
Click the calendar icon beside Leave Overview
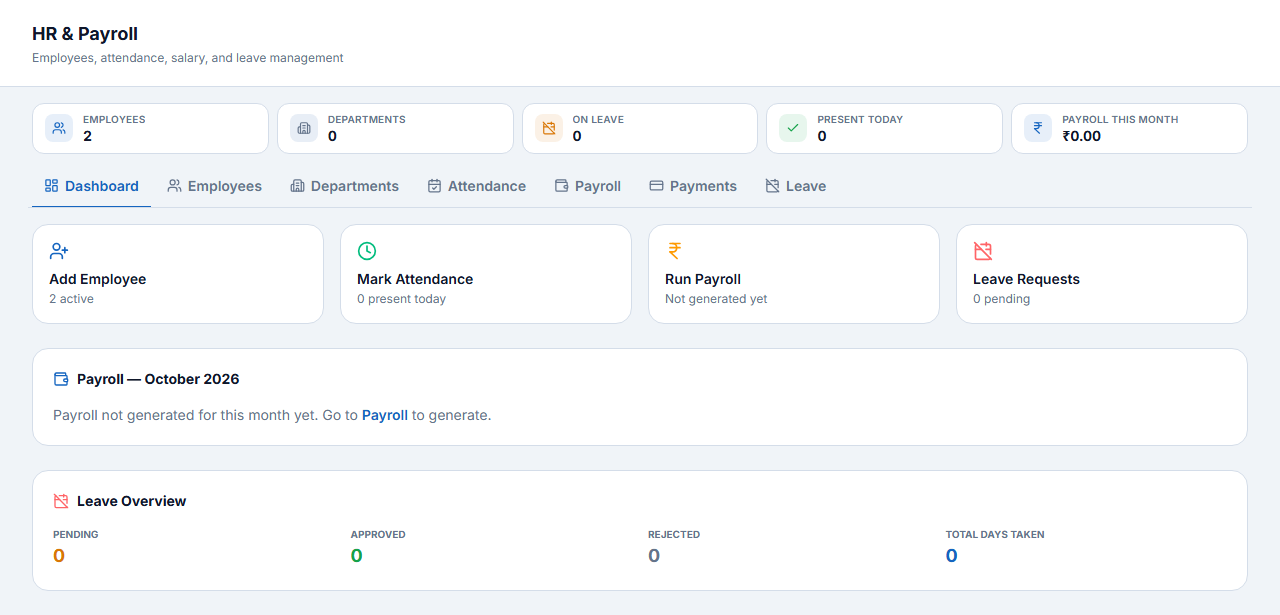click(x=61, y=501)
